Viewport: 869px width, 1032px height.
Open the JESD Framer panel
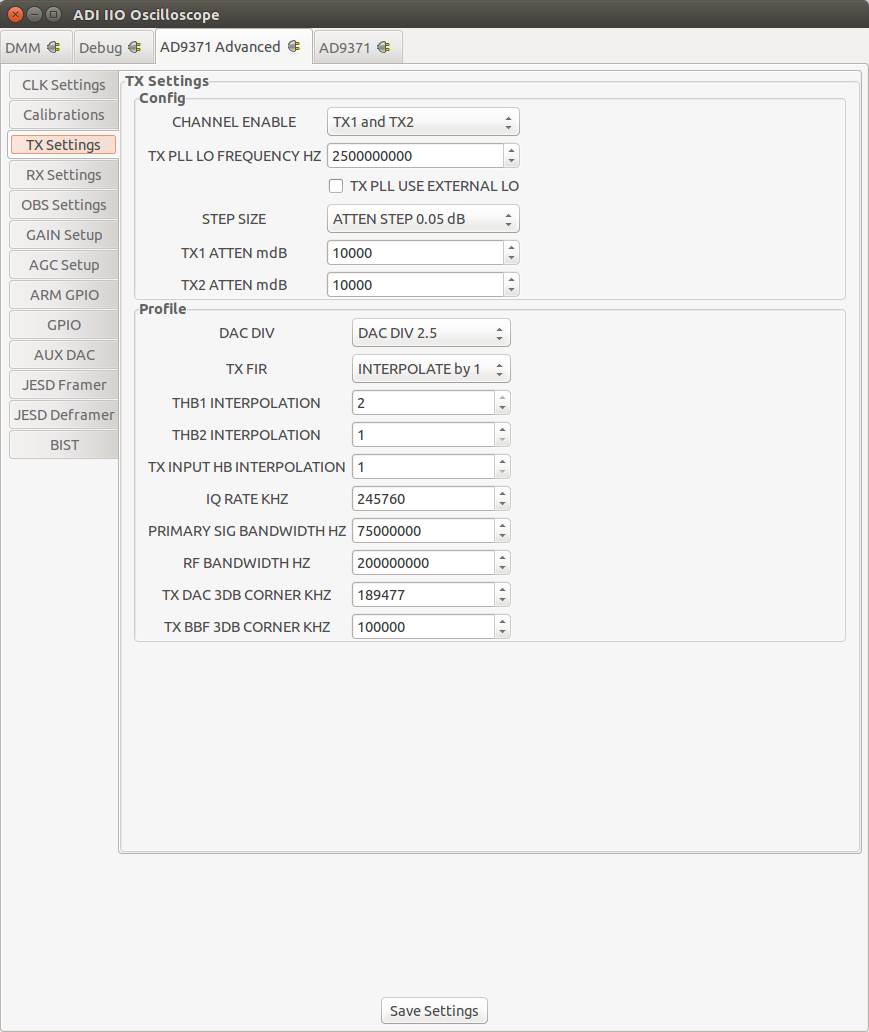point(63,384)
